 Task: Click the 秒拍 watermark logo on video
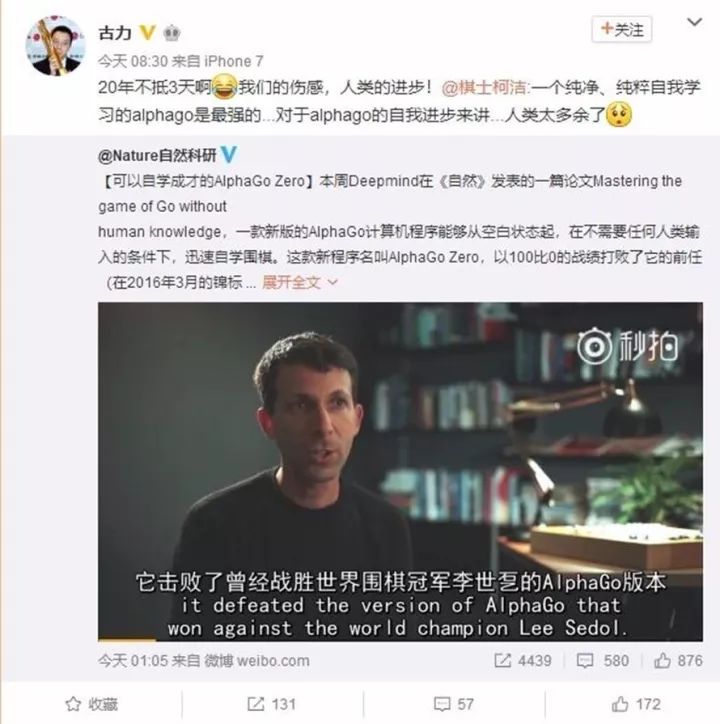pyautogui.click(x=627, y=345)
